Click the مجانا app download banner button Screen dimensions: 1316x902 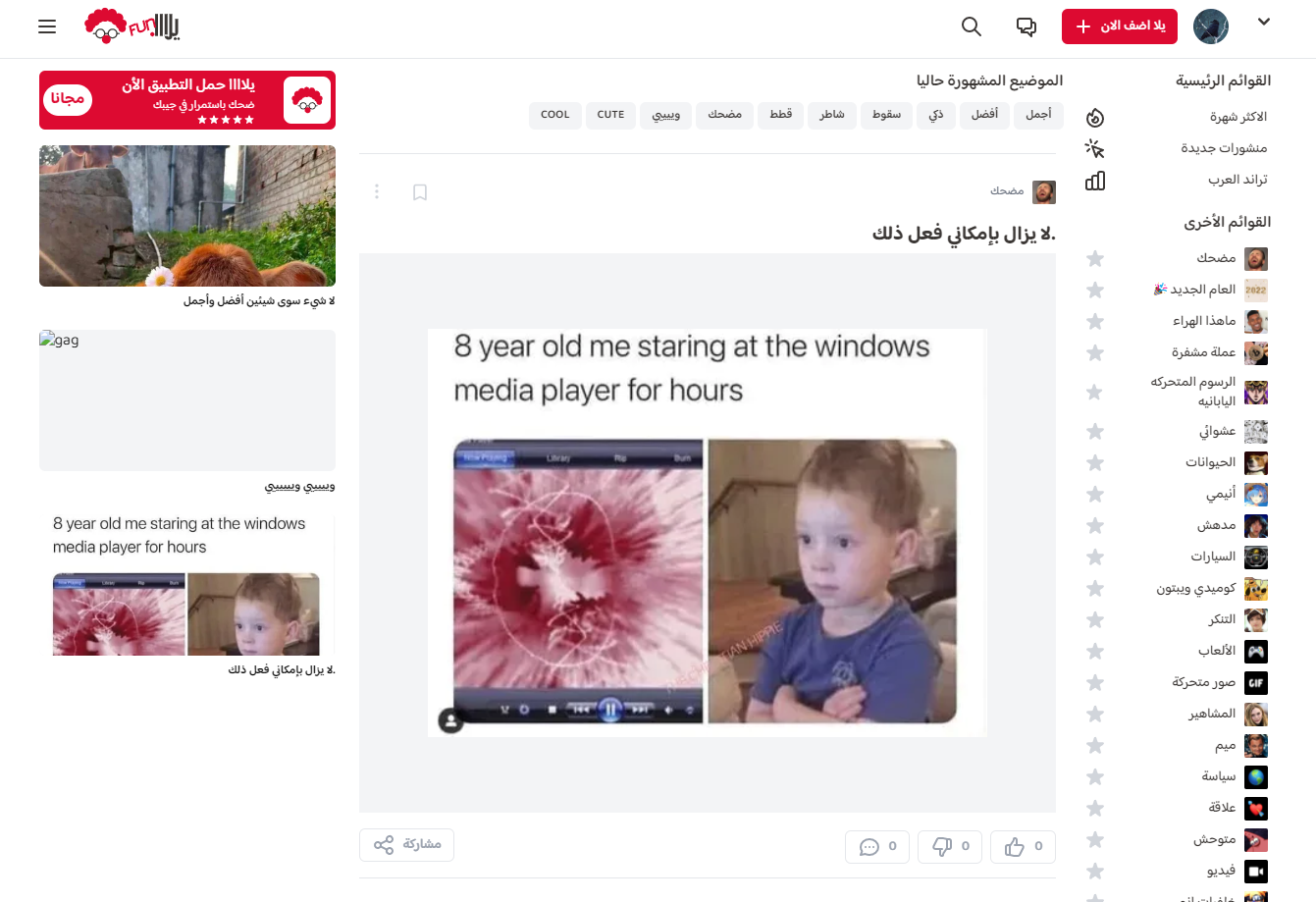click(x=68, y=99)
